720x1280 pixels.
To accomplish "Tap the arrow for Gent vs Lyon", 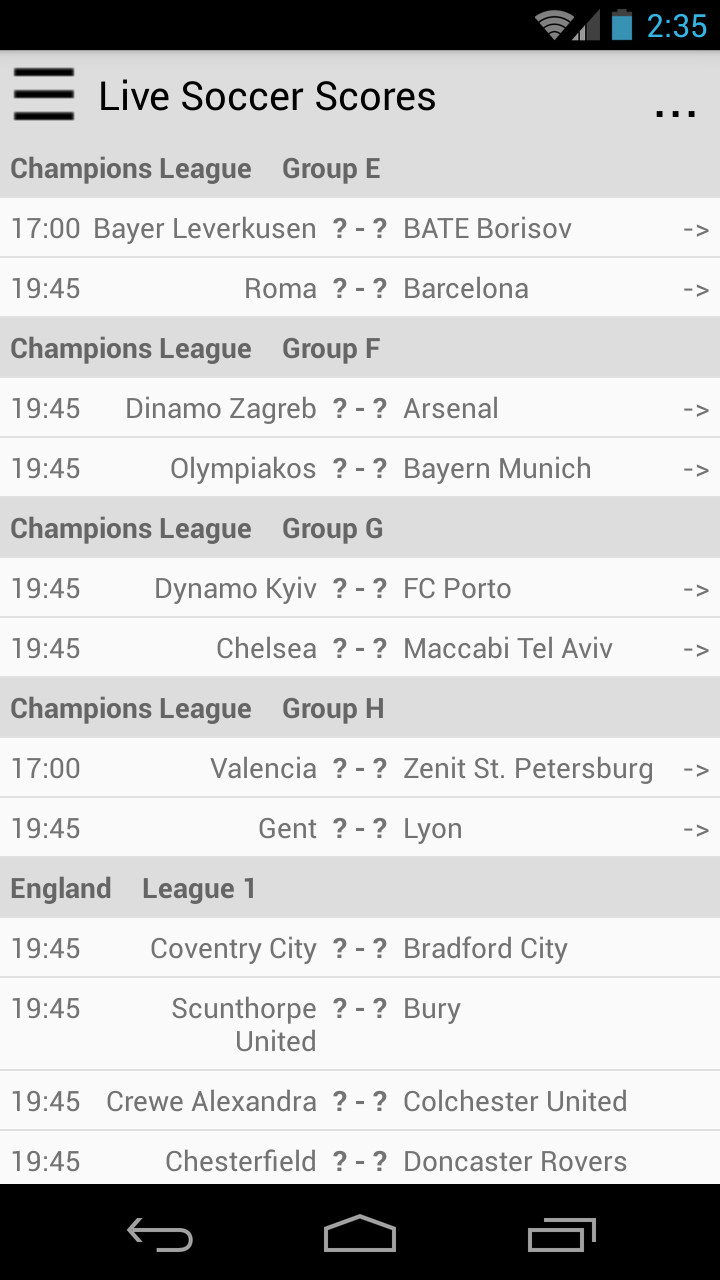I will pos(695,830).
